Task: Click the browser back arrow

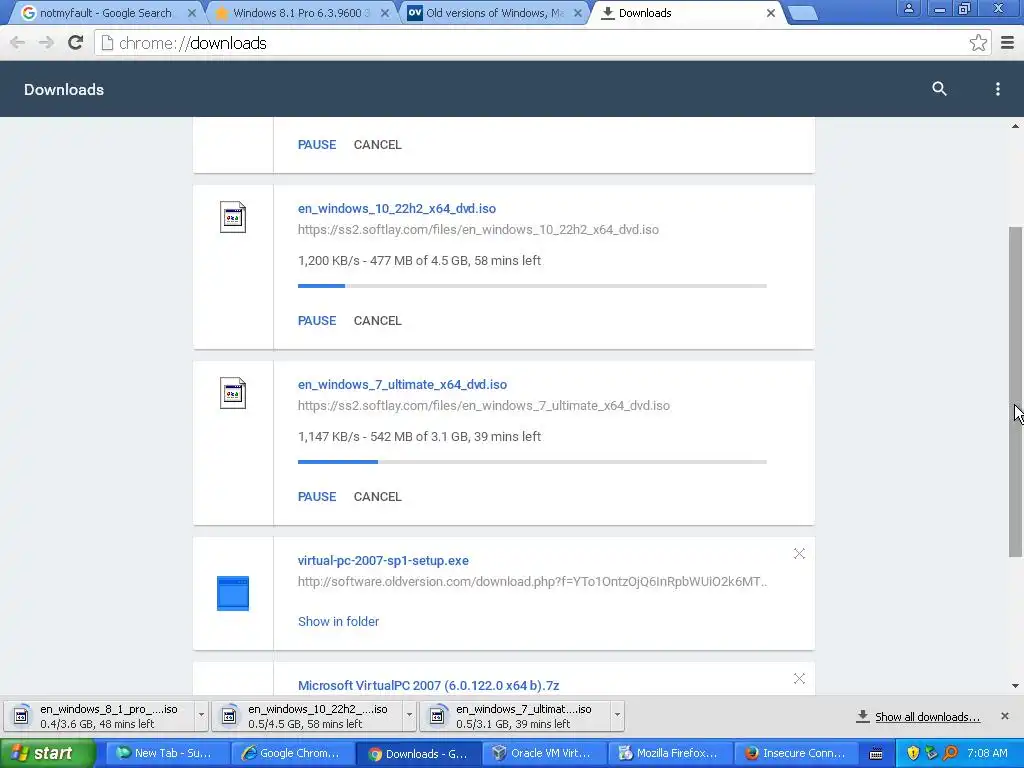Action: pyautogui.click(x=18, y=43)
